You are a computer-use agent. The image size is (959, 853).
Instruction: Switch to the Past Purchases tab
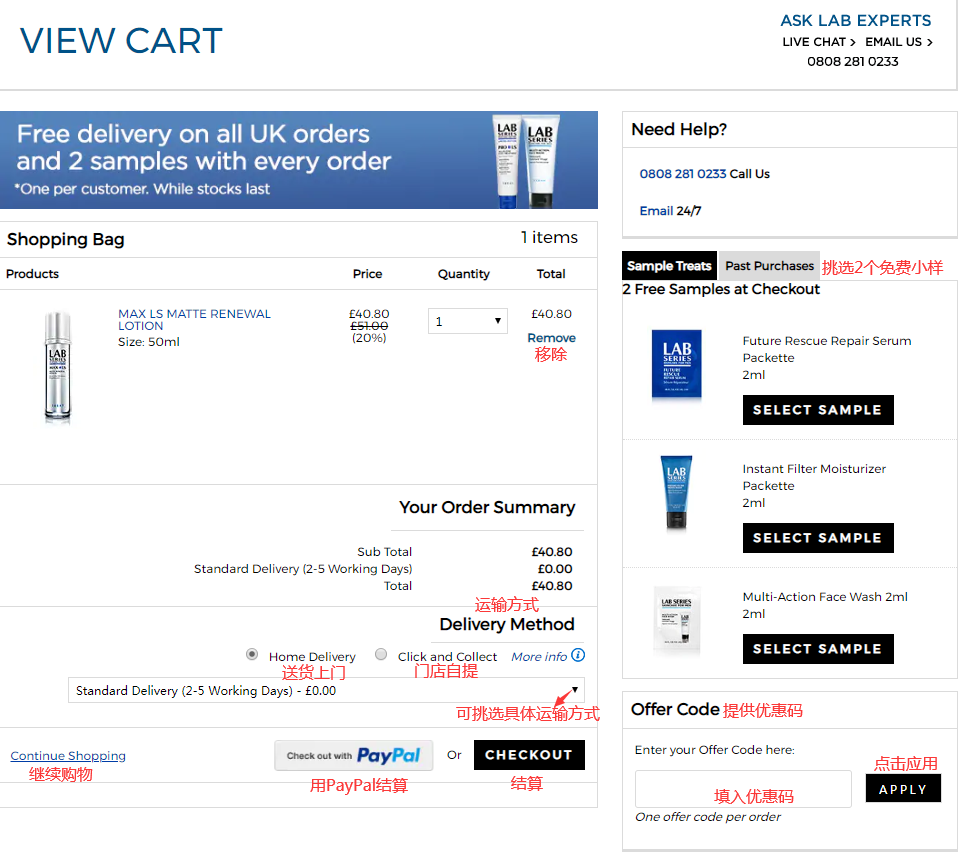coord(769,266)
